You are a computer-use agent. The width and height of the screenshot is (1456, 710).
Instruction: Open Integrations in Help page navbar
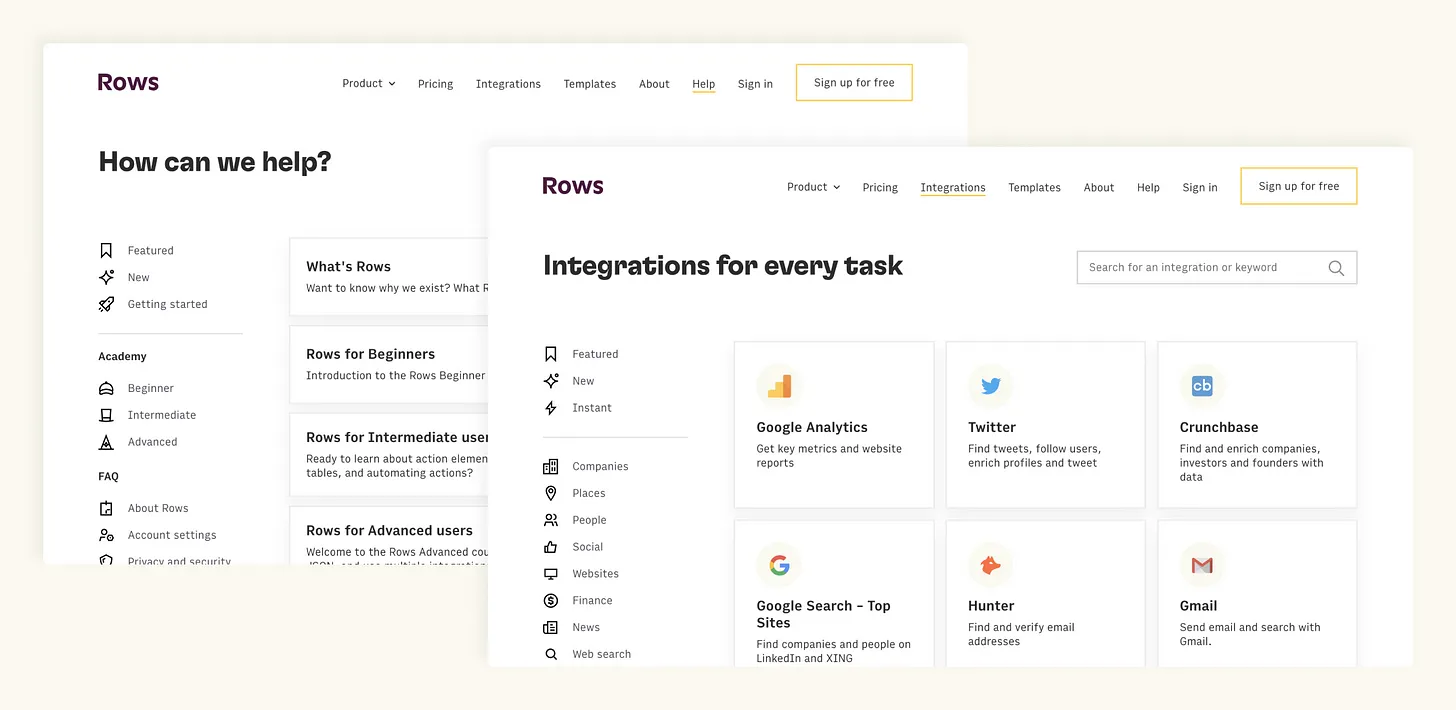pyautogui.click(x=508, y=84)
